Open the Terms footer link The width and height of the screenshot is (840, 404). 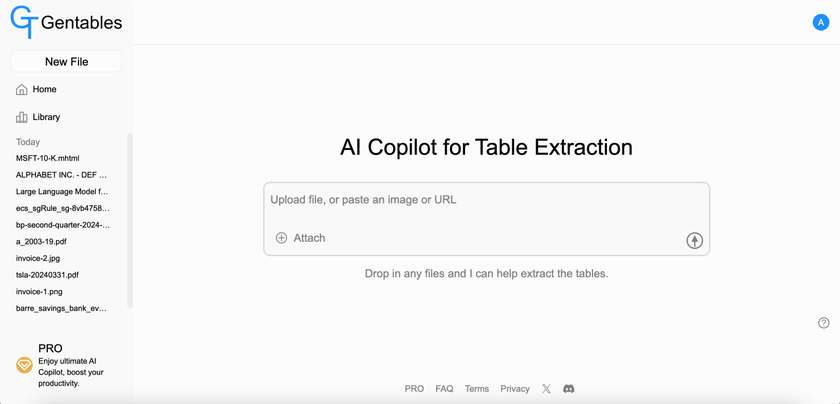coord(477,388)
